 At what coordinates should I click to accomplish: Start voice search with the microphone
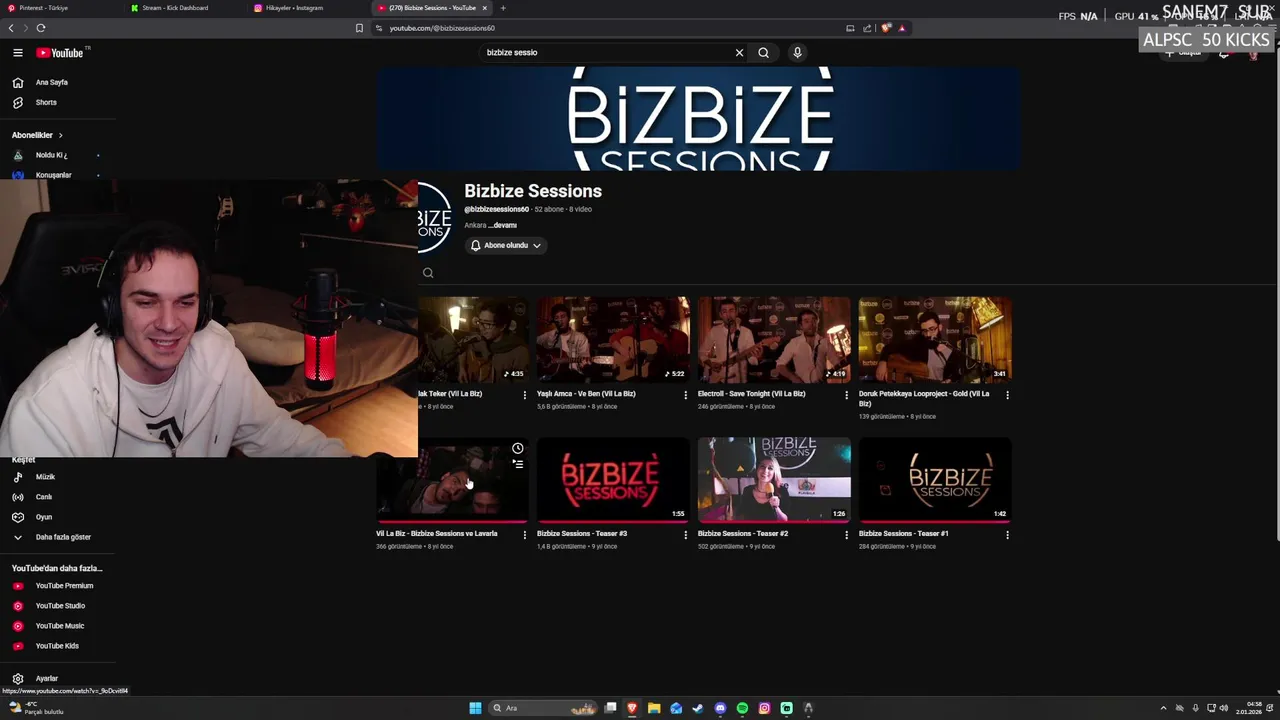click(x=797, y=53)
